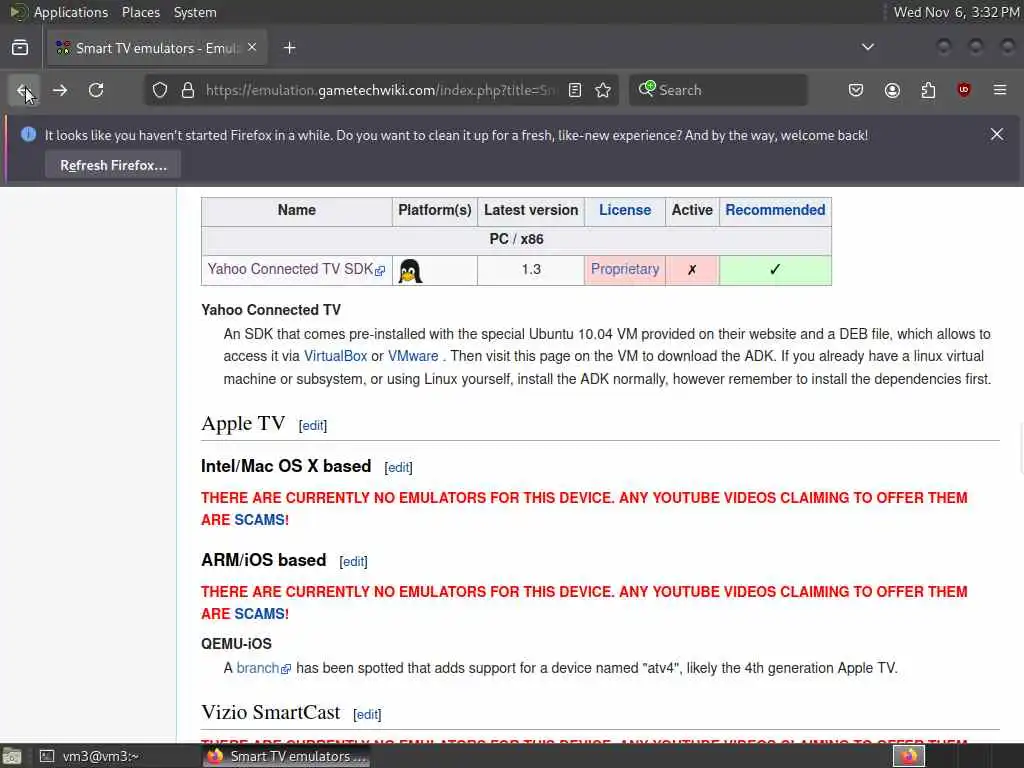The image size is (1024, 768).
Task: Open the Proprietary license link
Action: 625,269
